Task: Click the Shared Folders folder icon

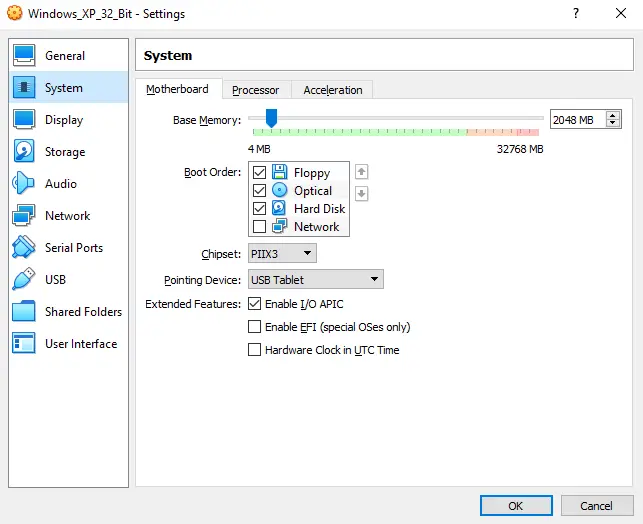Action: pyautogui.click(x=24, y=311)
